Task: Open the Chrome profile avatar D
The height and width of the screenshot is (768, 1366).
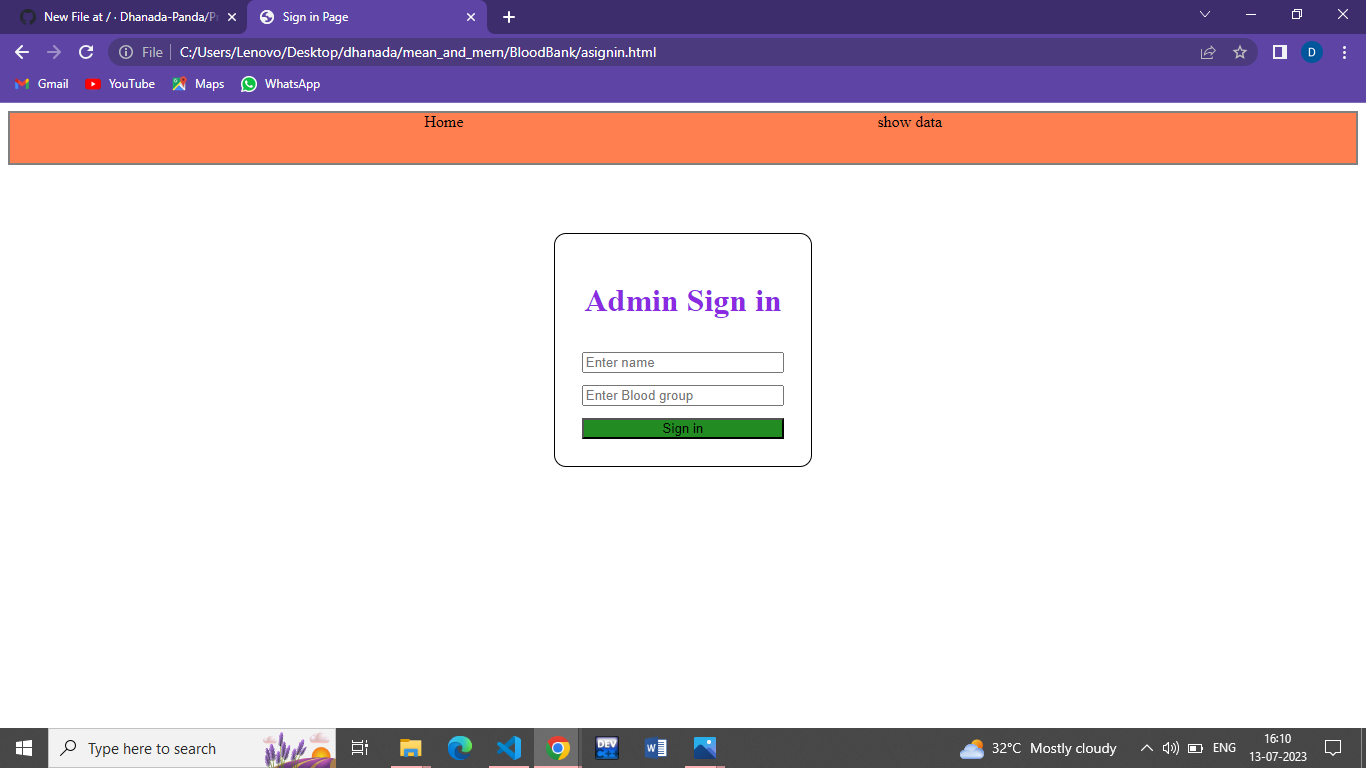Action: click(1312, 52)
